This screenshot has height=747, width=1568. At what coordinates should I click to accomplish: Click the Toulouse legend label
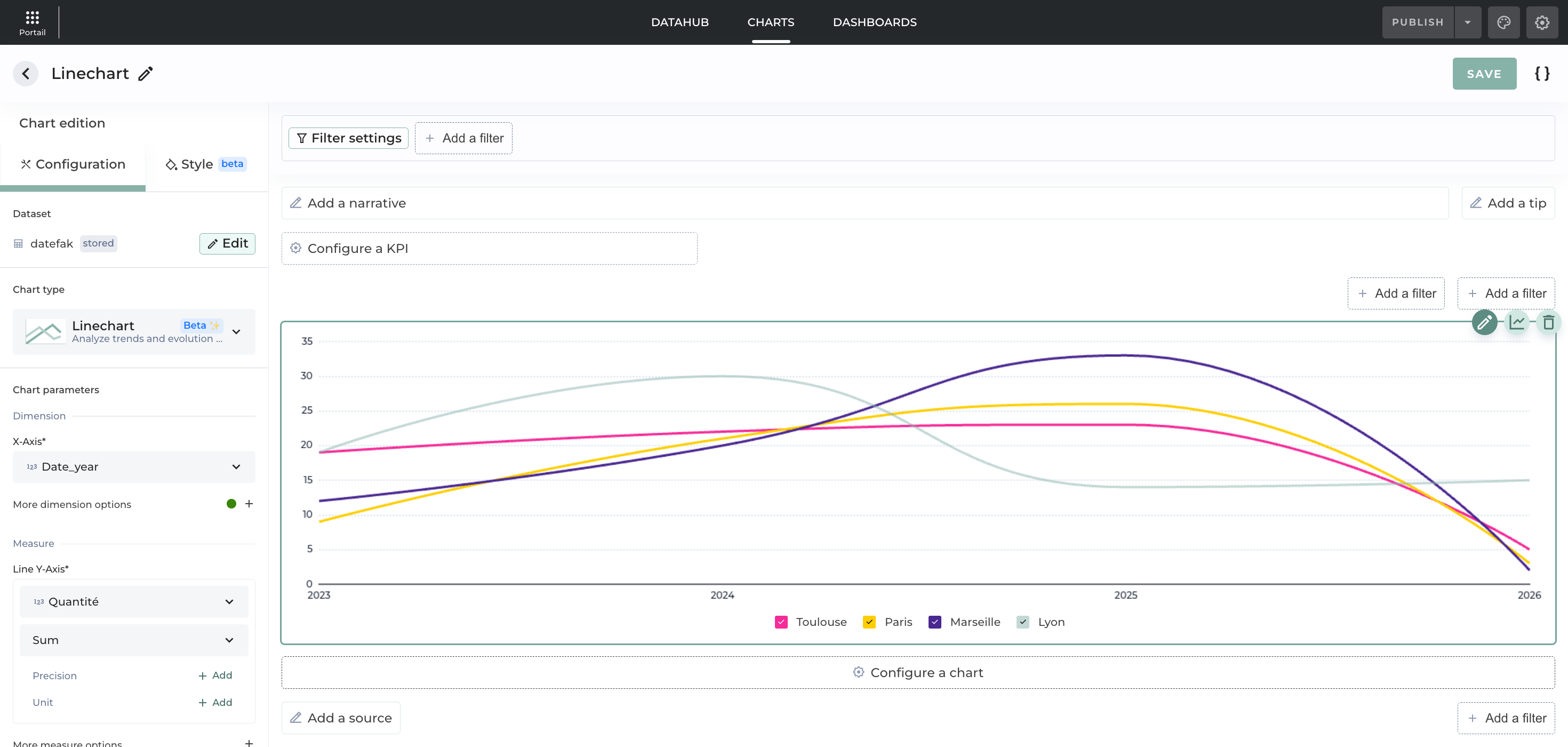coord(821,622)
